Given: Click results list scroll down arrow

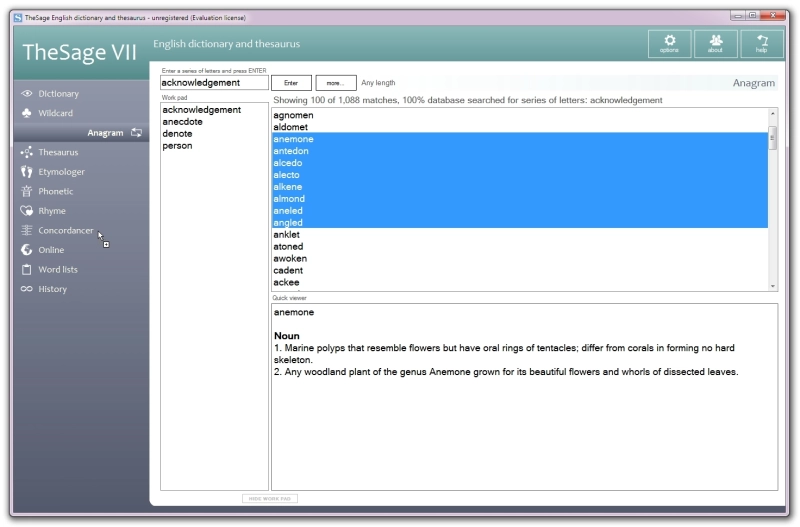Looking at the screenshot, I should pos(772,286).
